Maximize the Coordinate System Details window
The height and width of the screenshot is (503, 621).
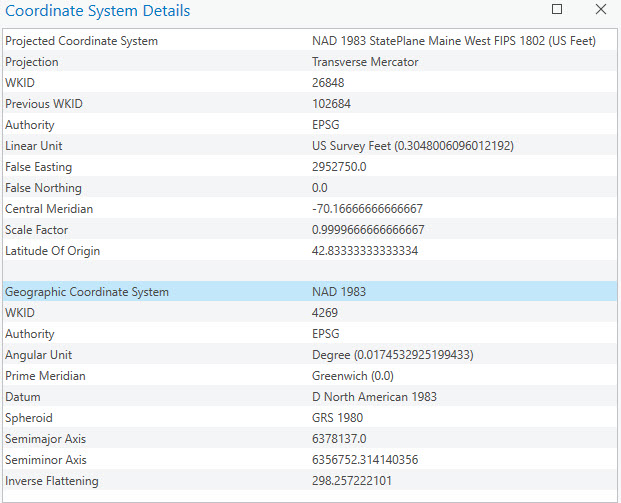557,10
